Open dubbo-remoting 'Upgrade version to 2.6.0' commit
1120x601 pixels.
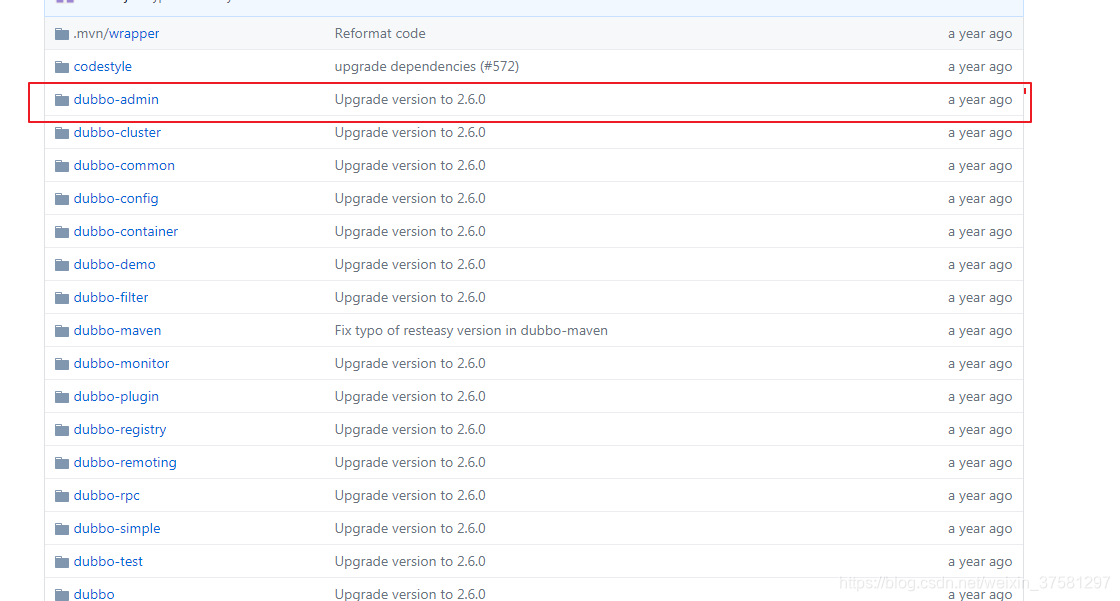[x=410, y=462]
